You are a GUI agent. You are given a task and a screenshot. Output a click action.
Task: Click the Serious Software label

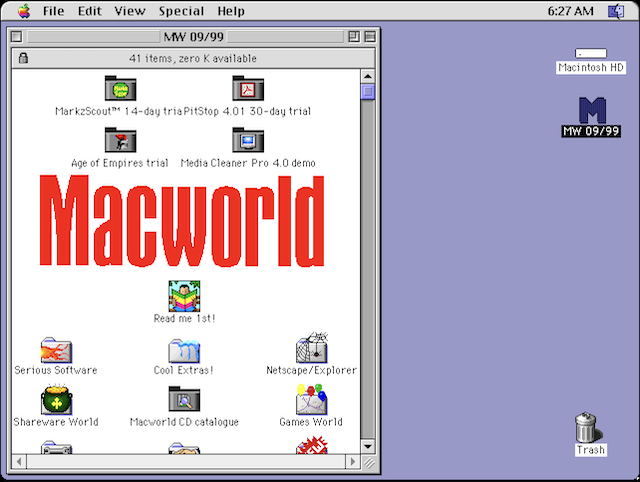[x=56, y=370]
